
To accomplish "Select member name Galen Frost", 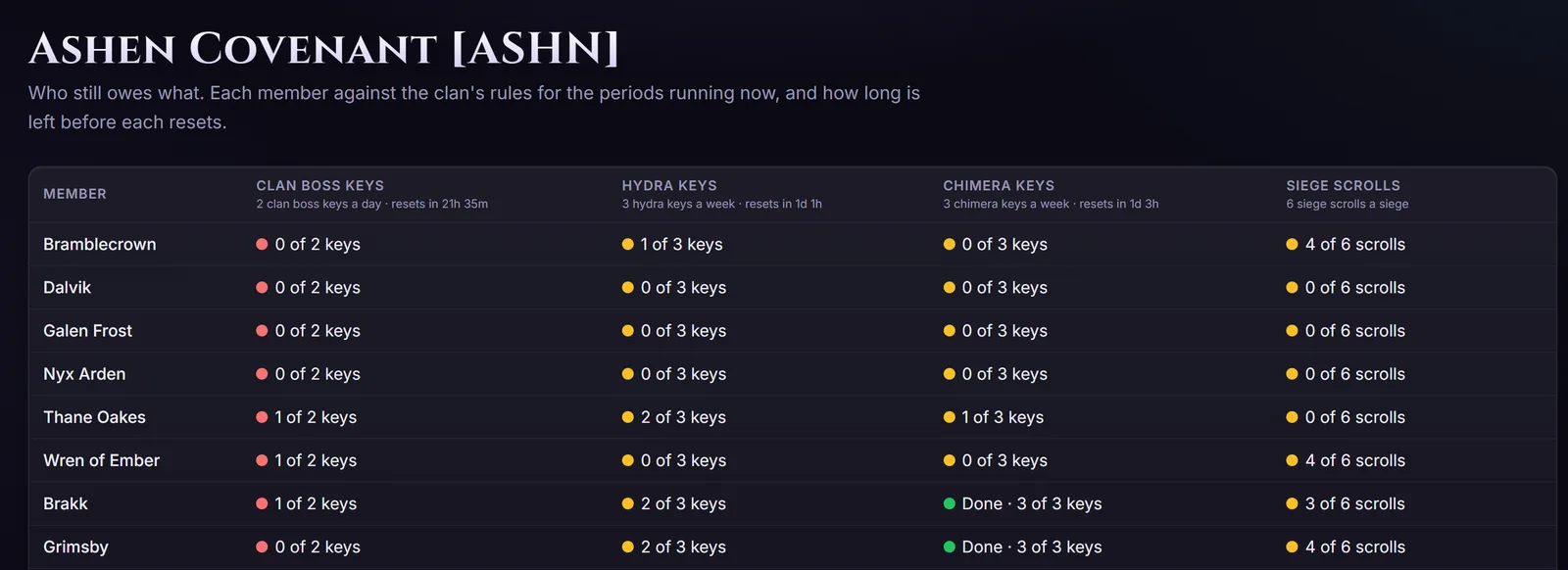I will [x=87, y=330].
